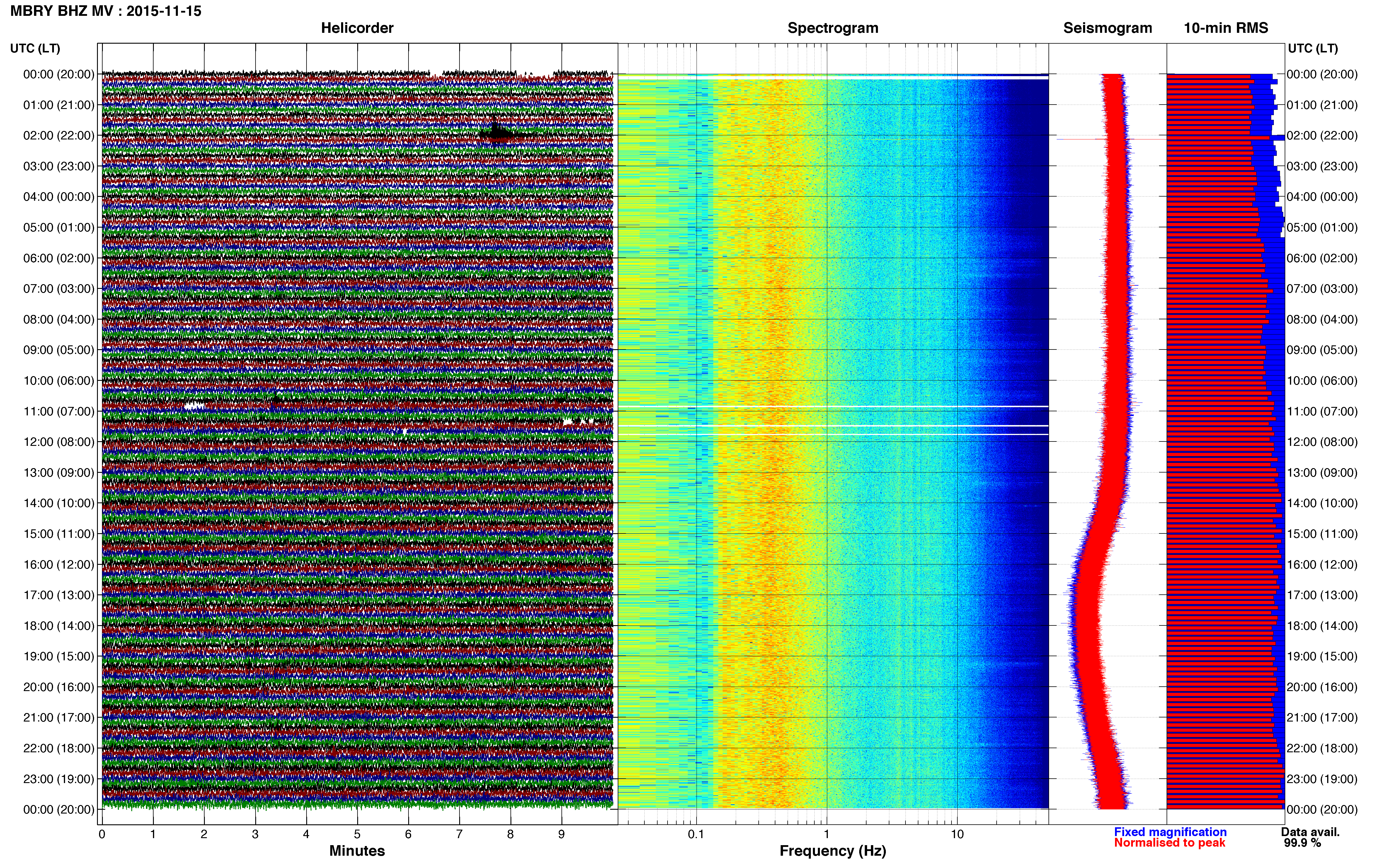Click the 4 tick on the Minutes axis
Screen dimensions: 1389x868
(306, 835)
